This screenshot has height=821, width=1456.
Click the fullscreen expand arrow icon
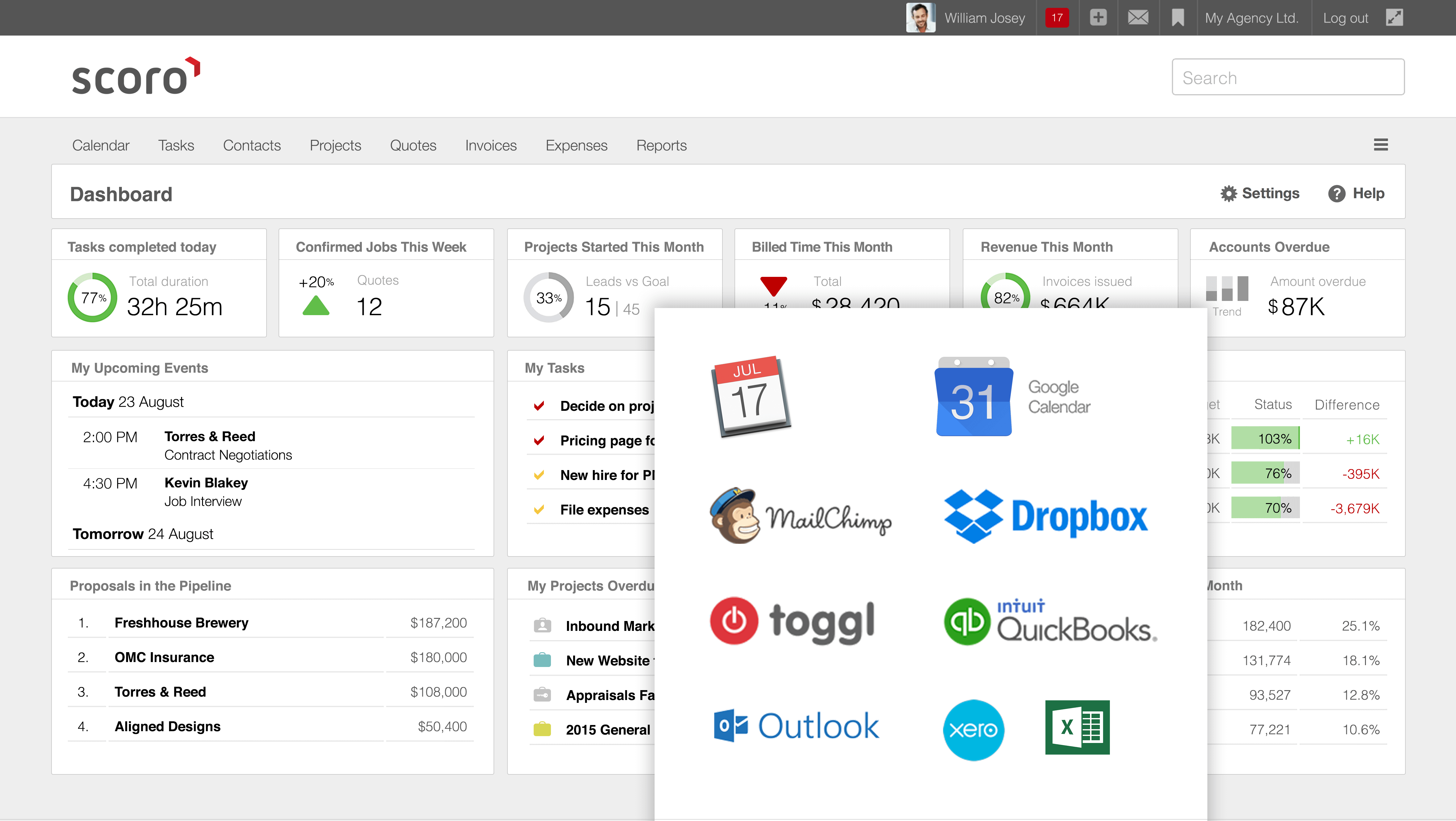click(x=1394, y=18)
